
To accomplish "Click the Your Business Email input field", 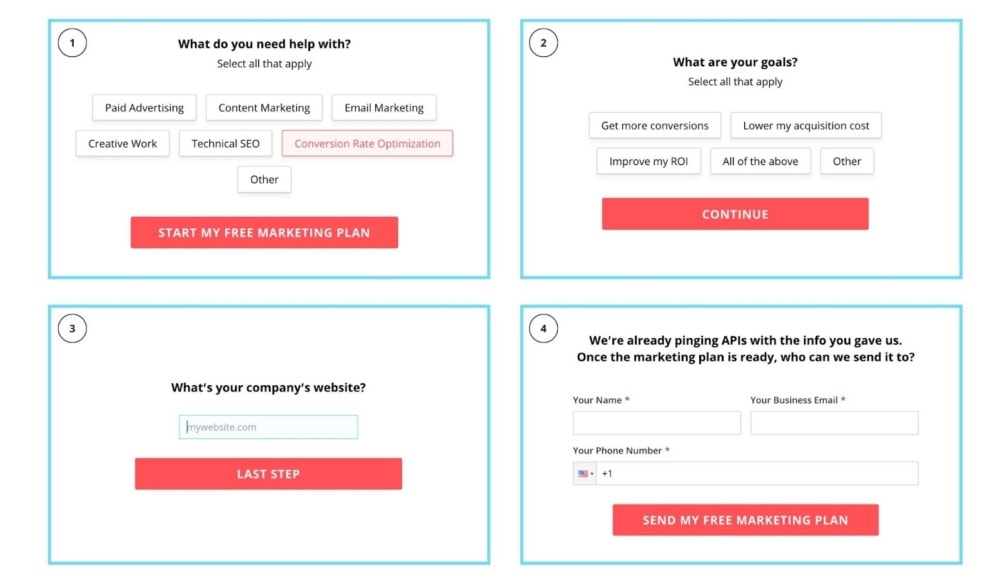I will 834,422.
